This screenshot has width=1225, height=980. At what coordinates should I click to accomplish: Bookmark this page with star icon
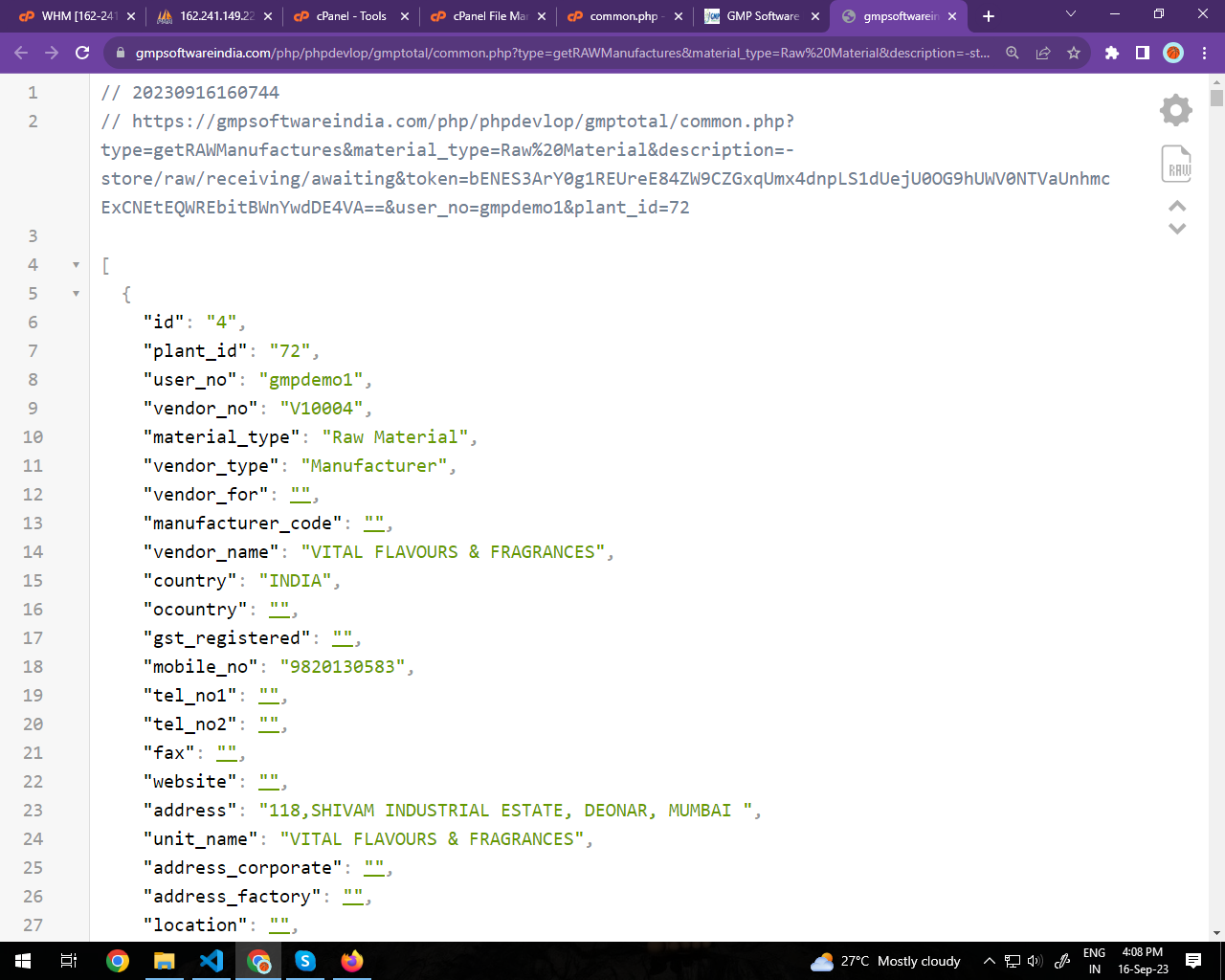tap(1074, 53)
